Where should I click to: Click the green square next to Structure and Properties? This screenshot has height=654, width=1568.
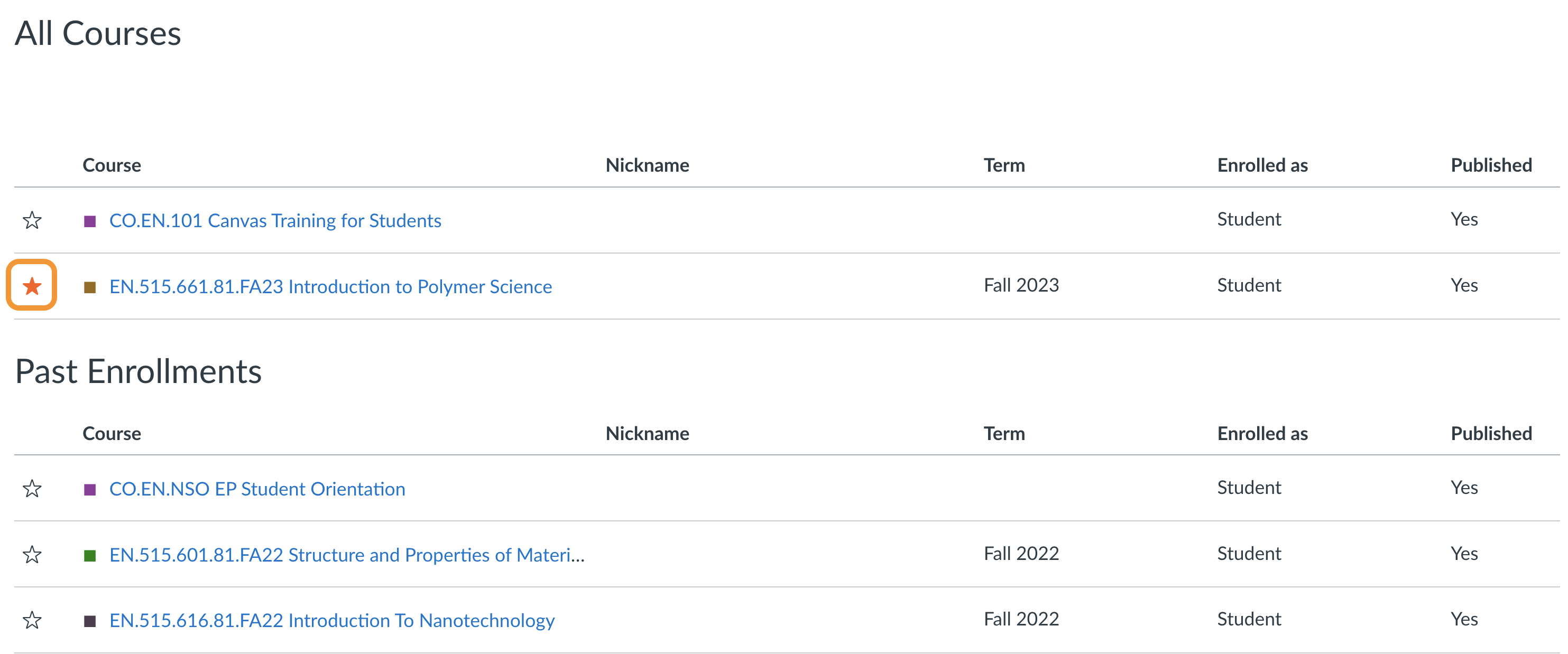click(90, 554)
